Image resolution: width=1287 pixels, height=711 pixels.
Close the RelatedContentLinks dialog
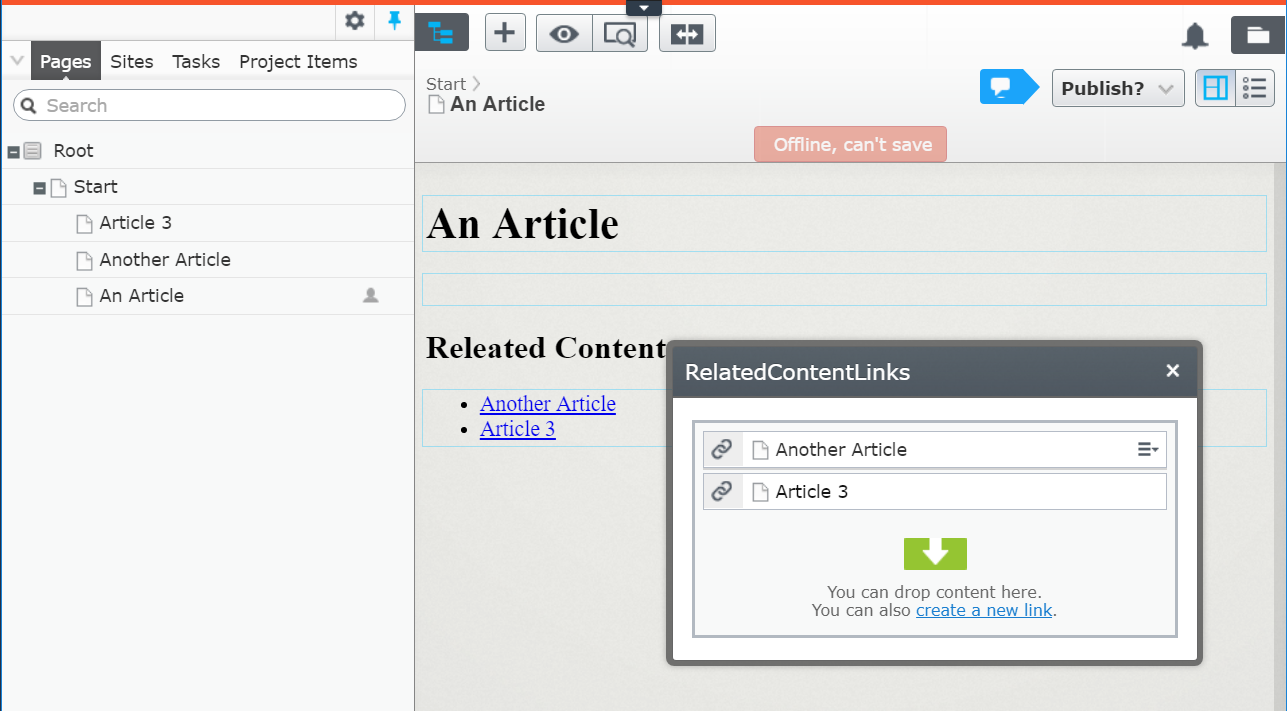[1173, 371]
